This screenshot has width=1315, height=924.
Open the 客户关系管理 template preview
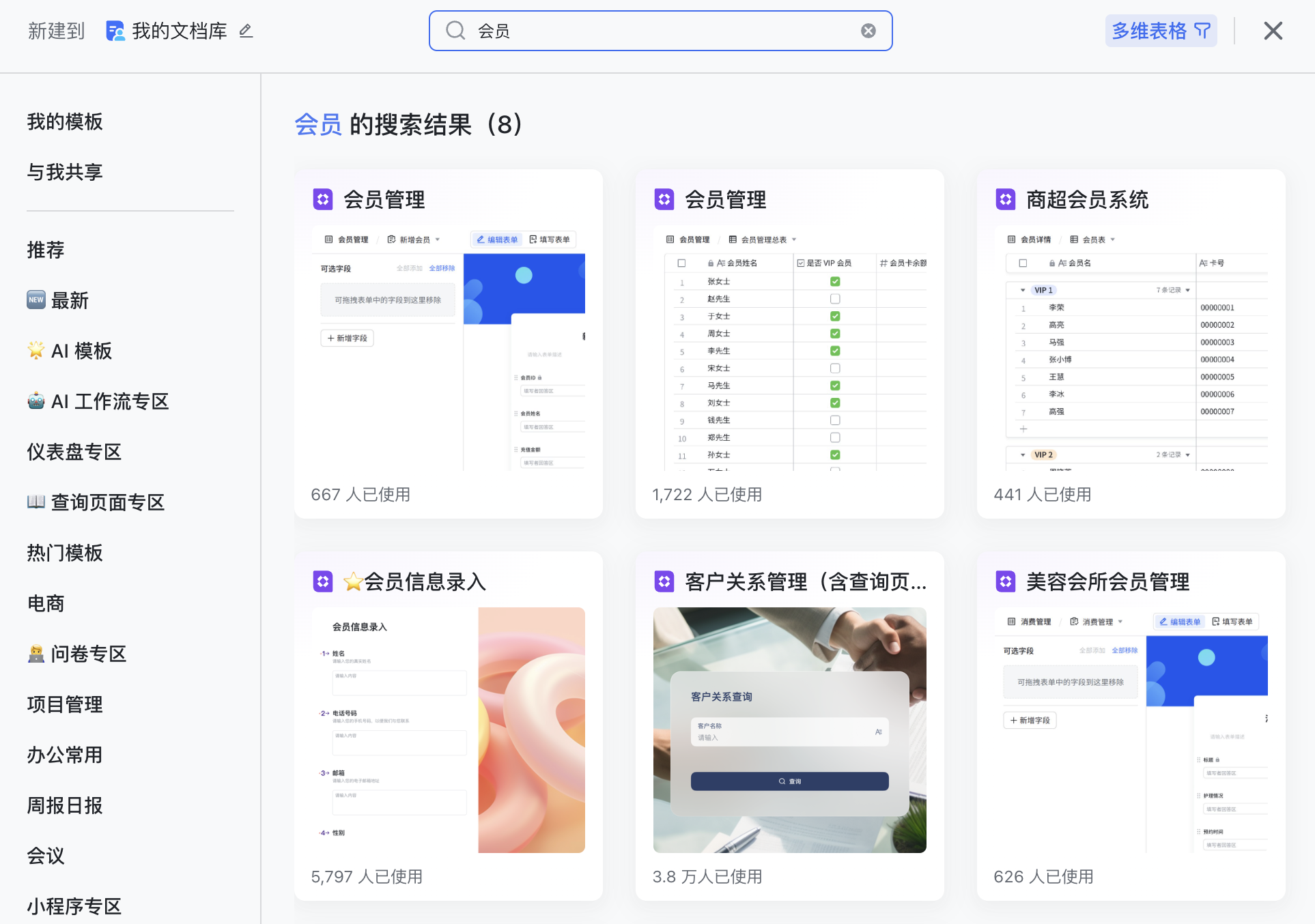[x=790, y=730]
